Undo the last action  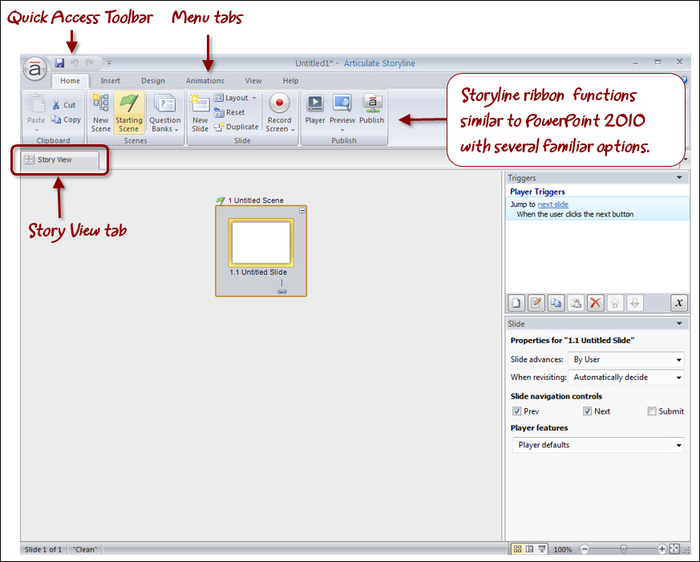(x=75, y=63)
